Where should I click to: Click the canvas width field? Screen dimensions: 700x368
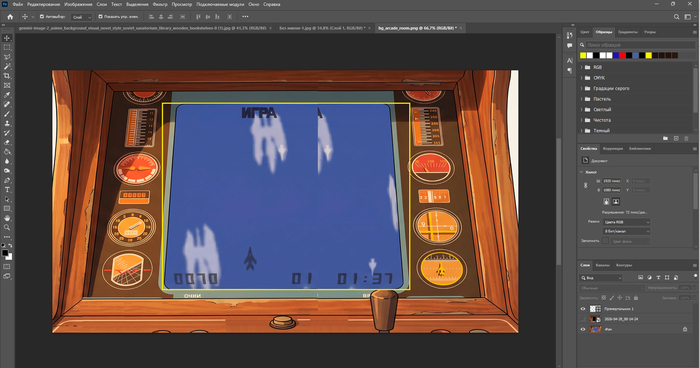pos(612,181)
